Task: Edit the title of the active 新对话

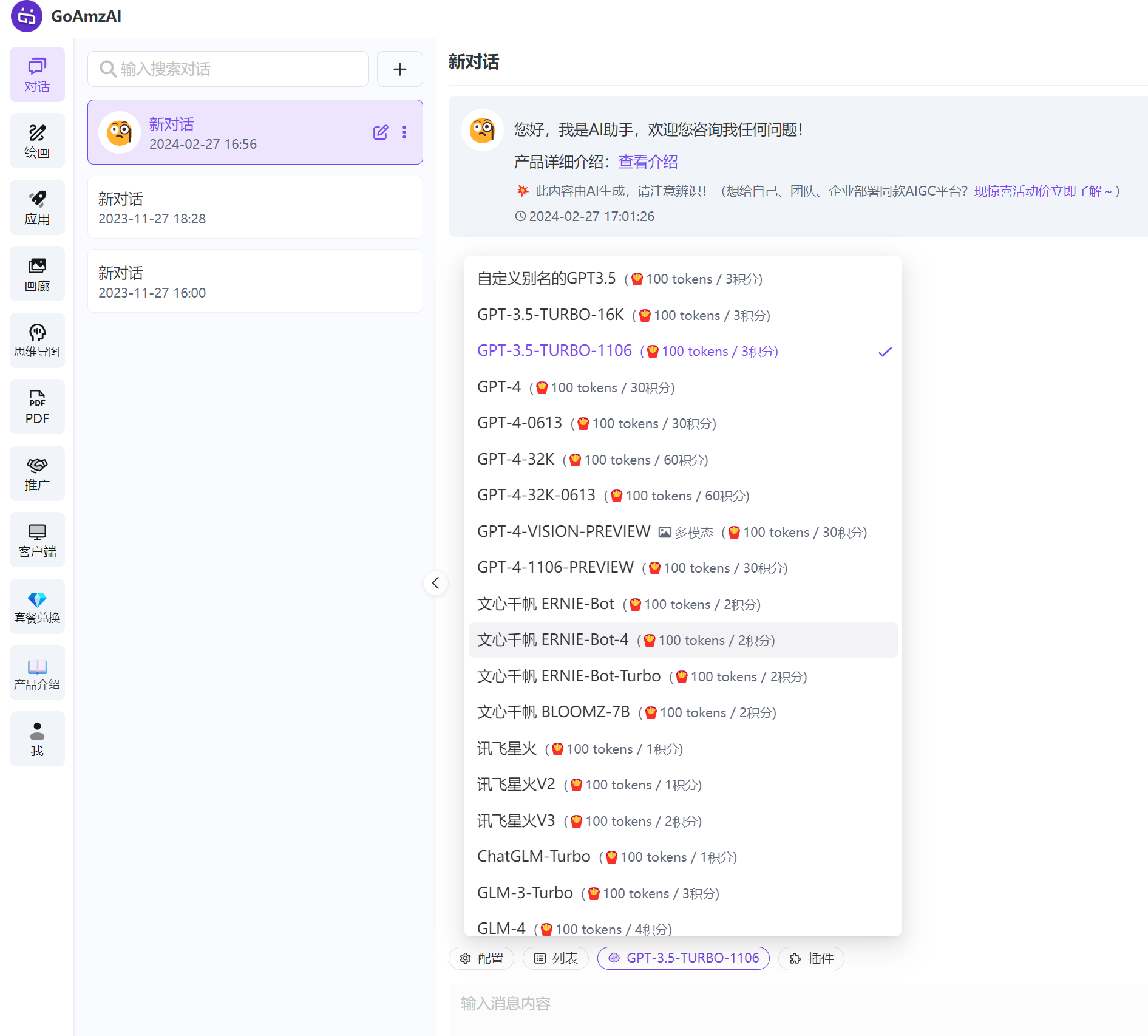Action: coord(381,132)
